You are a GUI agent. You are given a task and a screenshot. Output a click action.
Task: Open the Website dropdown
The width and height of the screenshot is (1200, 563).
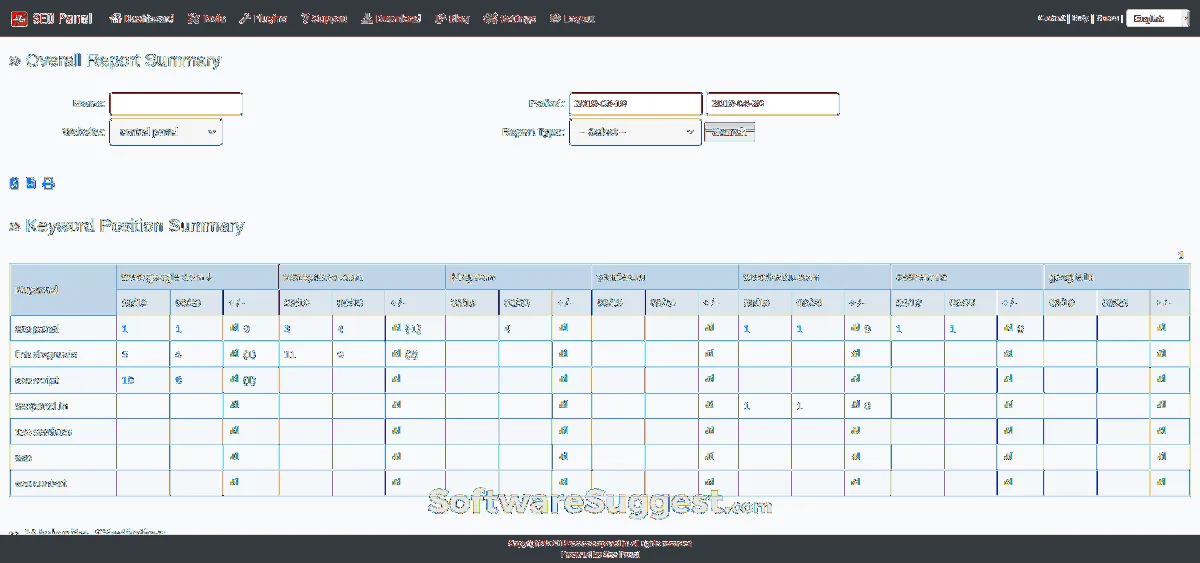tap(166, 132)
